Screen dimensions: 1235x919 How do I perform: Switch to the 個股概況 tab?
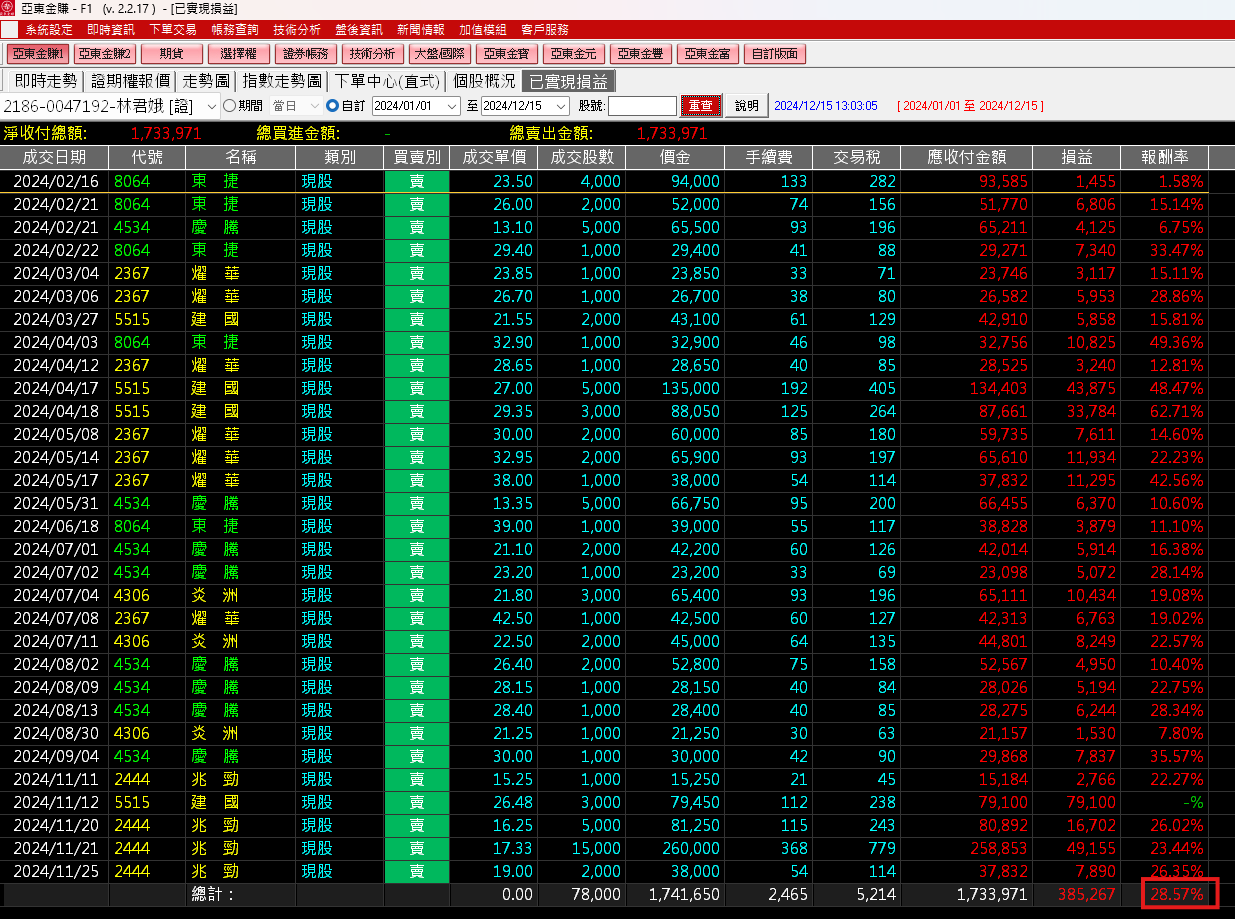click(x=485, y=81)
